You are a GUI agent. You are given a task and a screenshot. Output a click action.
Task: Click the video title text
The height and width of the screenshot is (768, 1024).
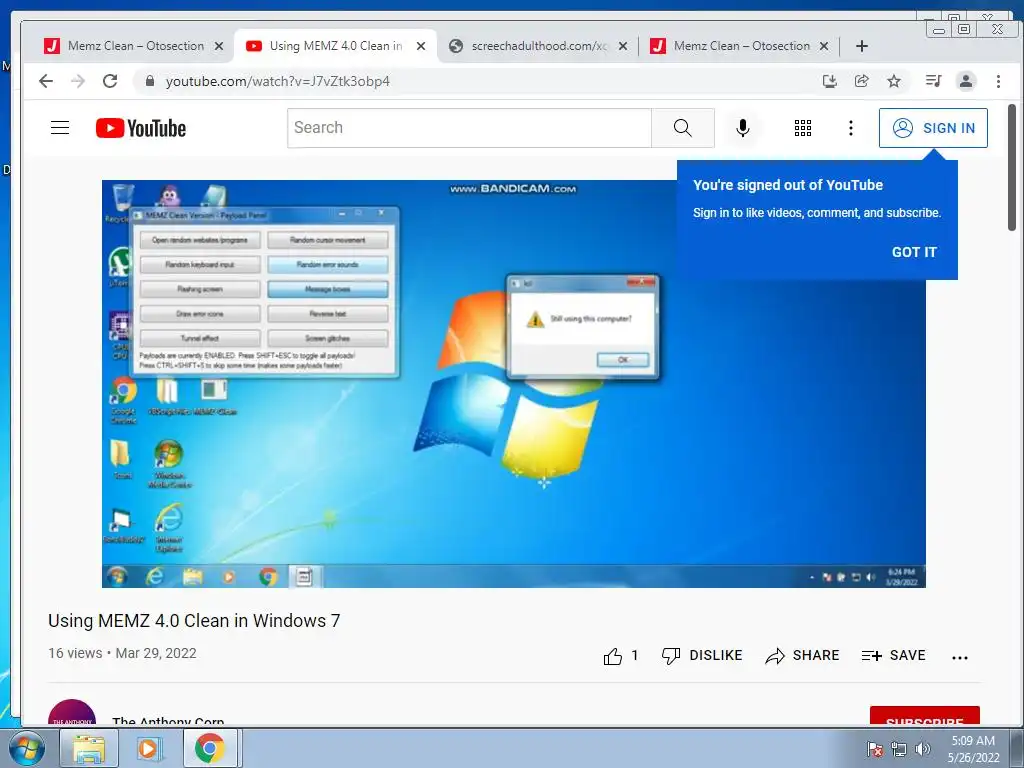[x=194, y=620]
